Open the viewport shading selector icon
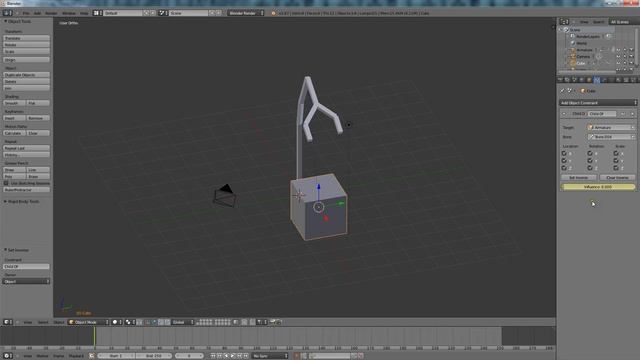This screenshot has width=640, height=360. [117, 322]
